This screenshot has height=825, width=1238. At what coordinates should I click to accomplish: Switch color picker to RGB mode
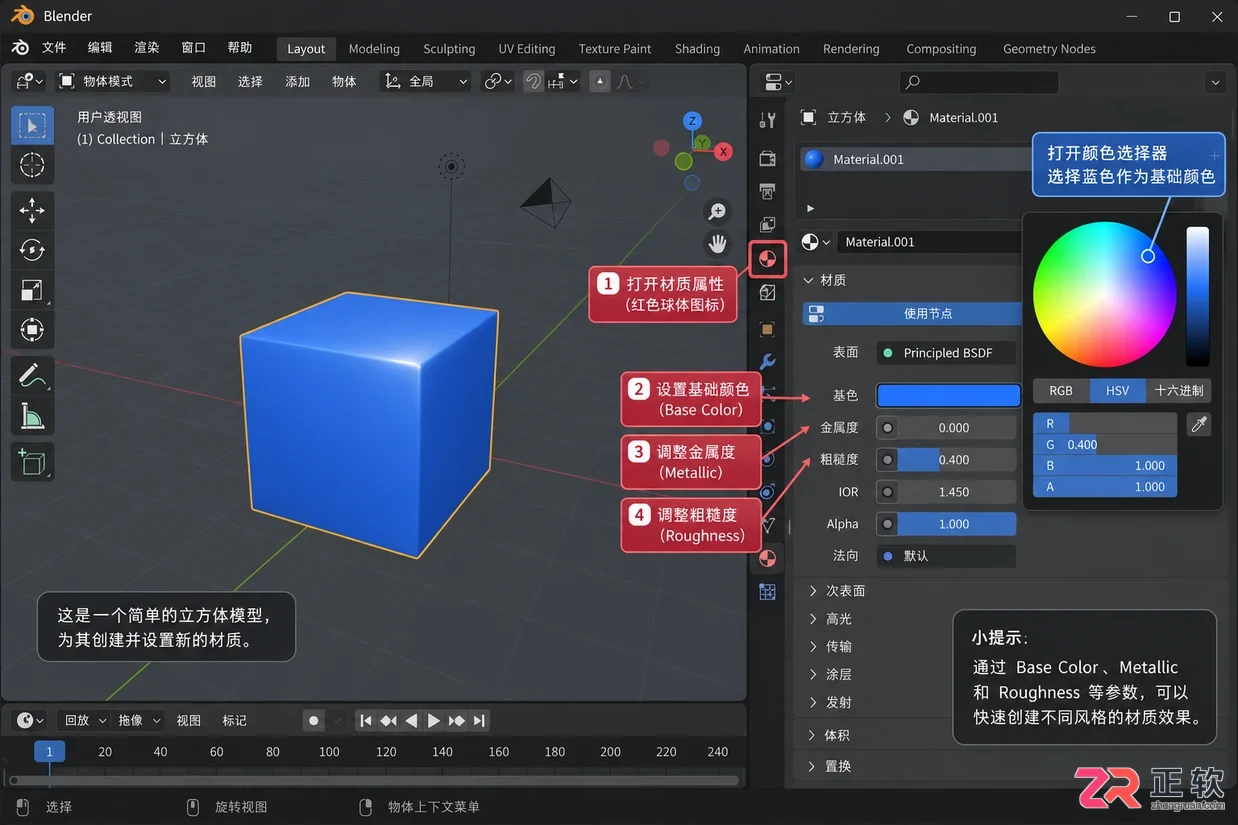click(1060, 391)
